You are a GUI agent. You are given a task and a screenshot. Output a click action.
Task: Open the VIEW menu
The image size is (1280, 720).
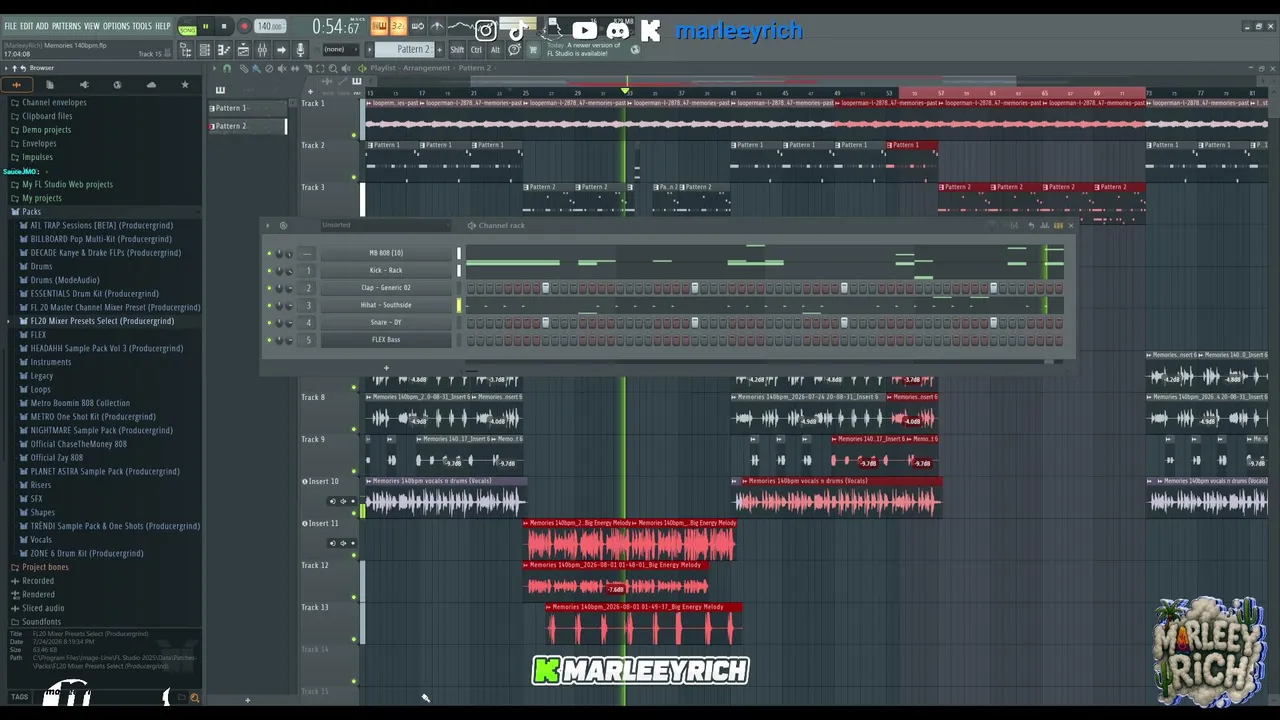(92, 26)
